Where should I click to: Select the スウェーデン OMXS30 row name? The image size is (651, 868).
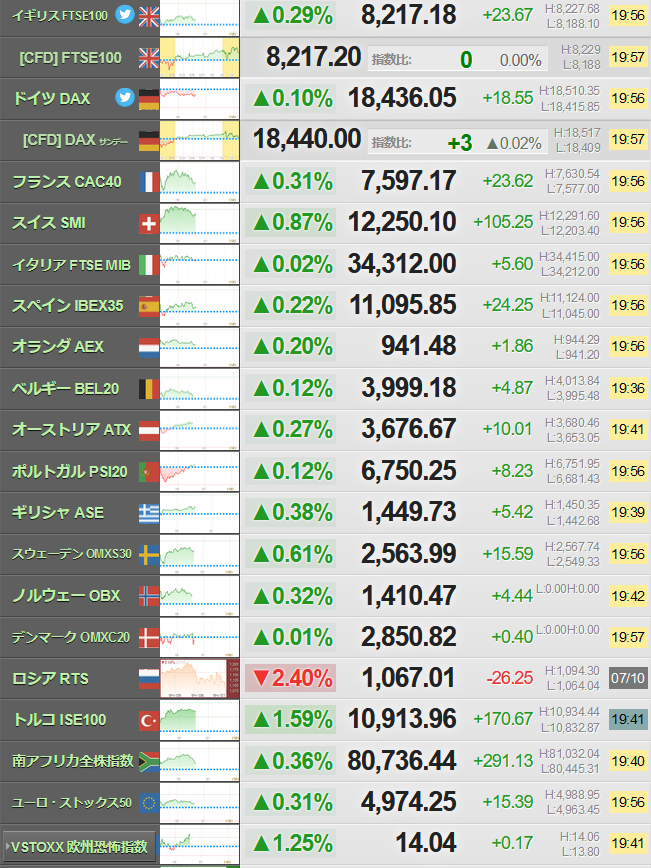72,554
